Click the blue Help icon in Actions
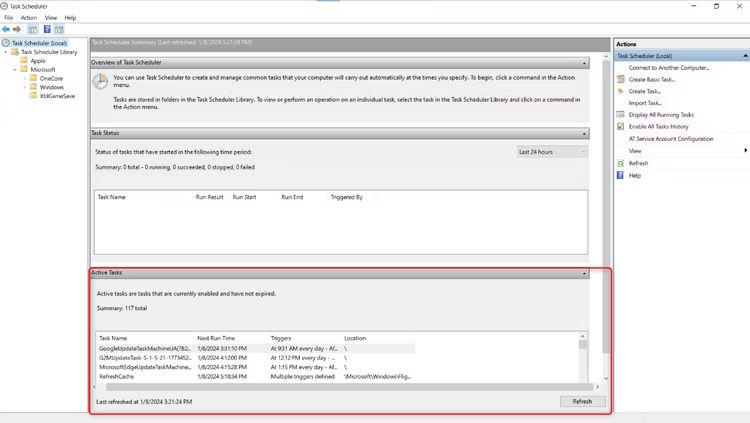The width and height of the screenshot is (750, 423). [x=620, y=175]
